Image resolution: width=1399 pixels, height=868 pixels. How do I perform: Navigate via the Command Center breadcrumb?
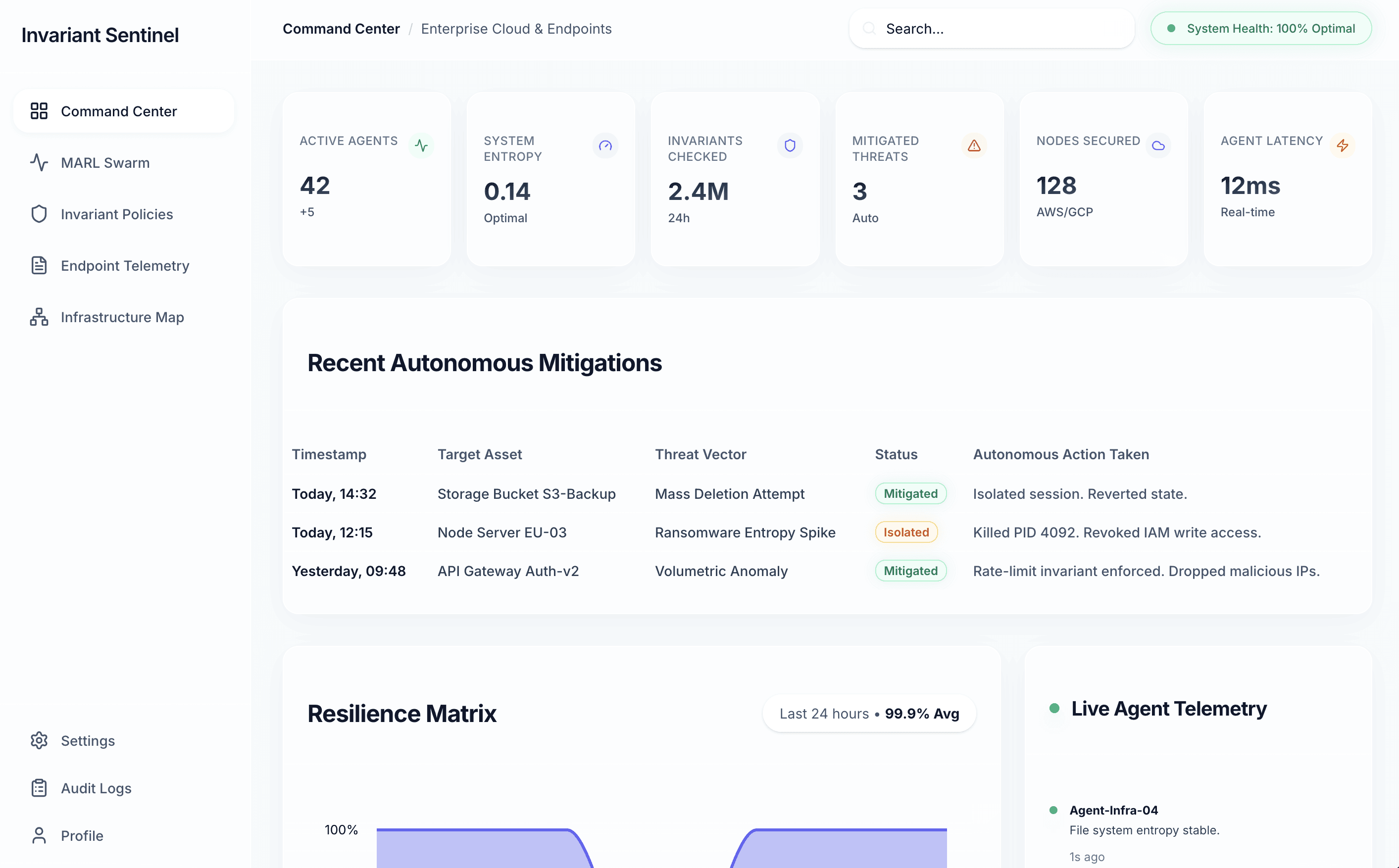coord(341,28)
